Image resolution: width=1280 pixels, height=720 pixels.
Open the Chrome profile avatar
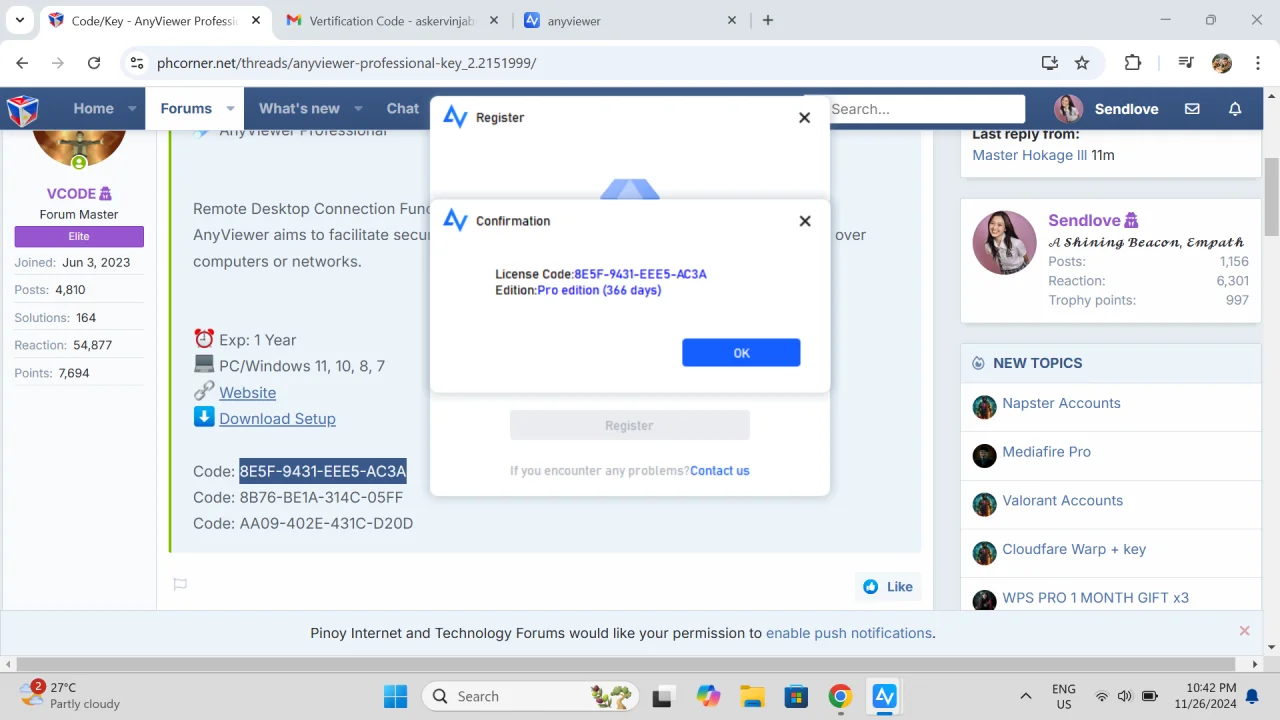(x=1222, y=63)
